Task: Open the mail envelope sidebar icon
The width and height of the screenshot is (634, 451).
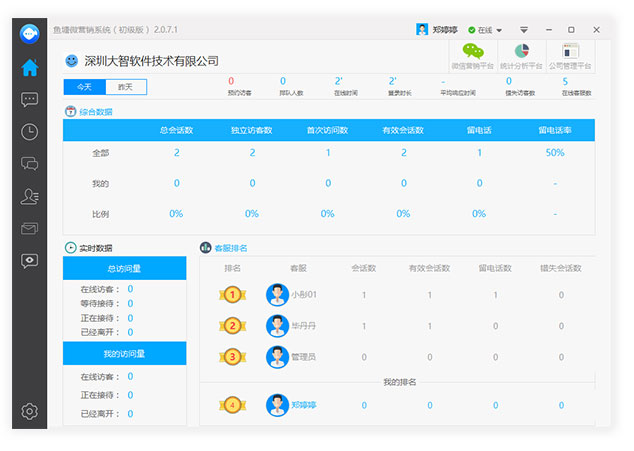Action: pos(30,229)
